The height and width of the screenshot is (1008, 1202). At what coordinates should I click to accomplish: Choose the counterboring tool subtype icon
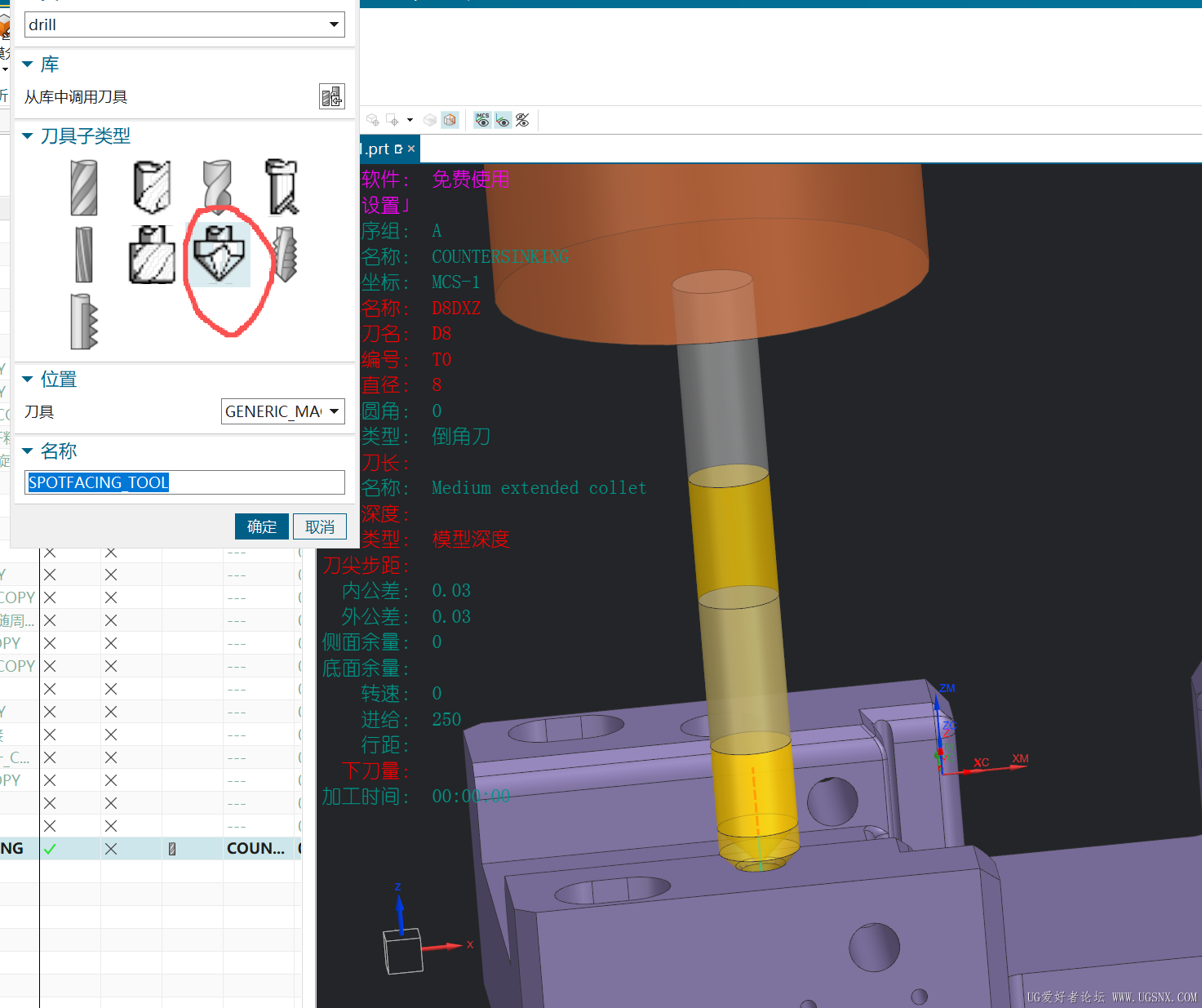153,255
